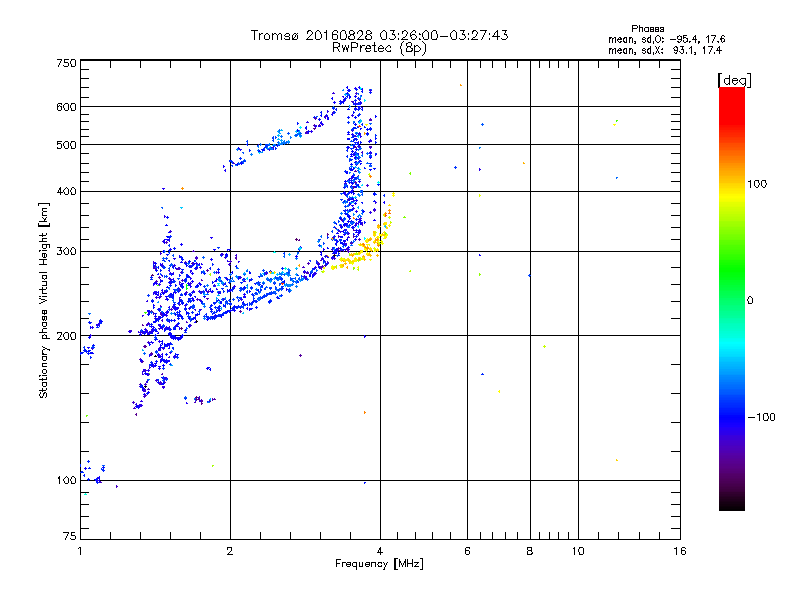Click the colorbar label "0"
Viewport: 800px width, 600px height.
pos(749,300)
